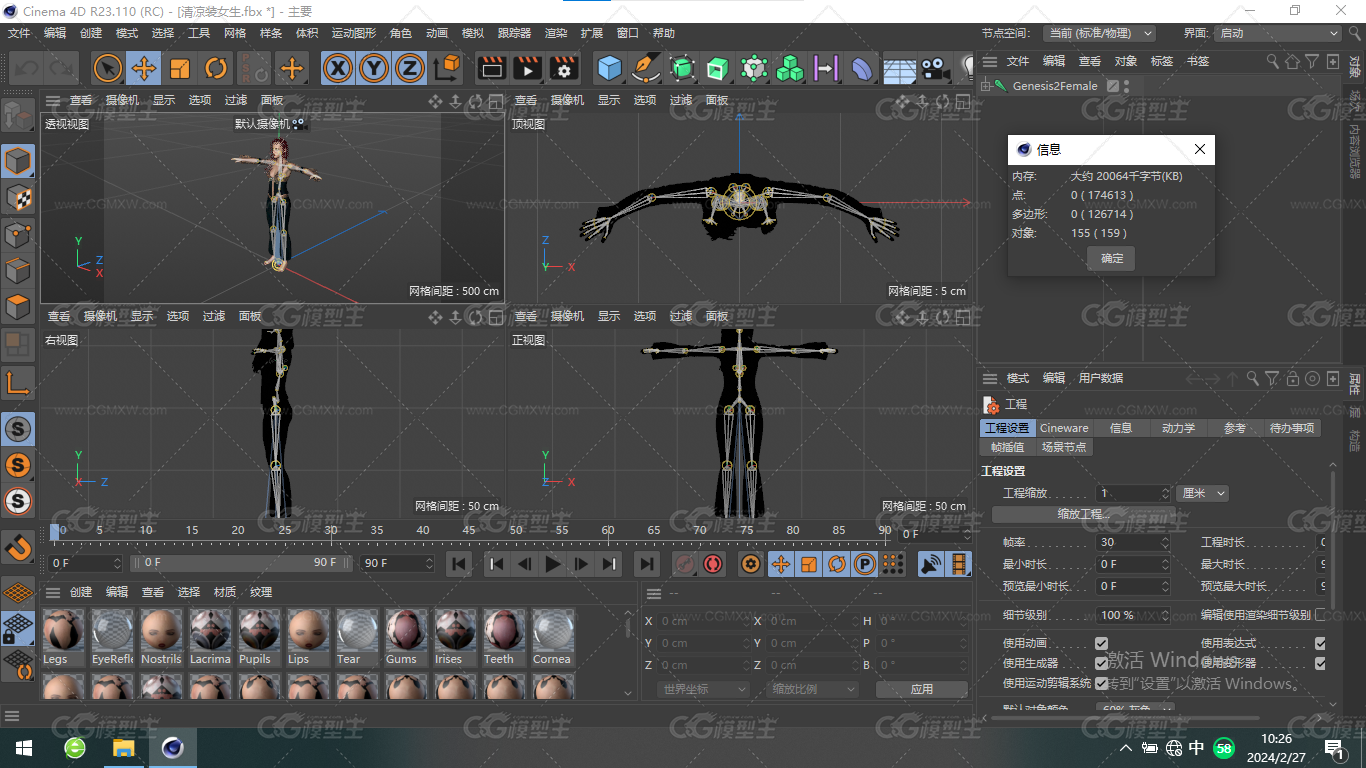The image size is (1366, 768).
Task: Open the deformer Bend icon
Action: [862, 68]
